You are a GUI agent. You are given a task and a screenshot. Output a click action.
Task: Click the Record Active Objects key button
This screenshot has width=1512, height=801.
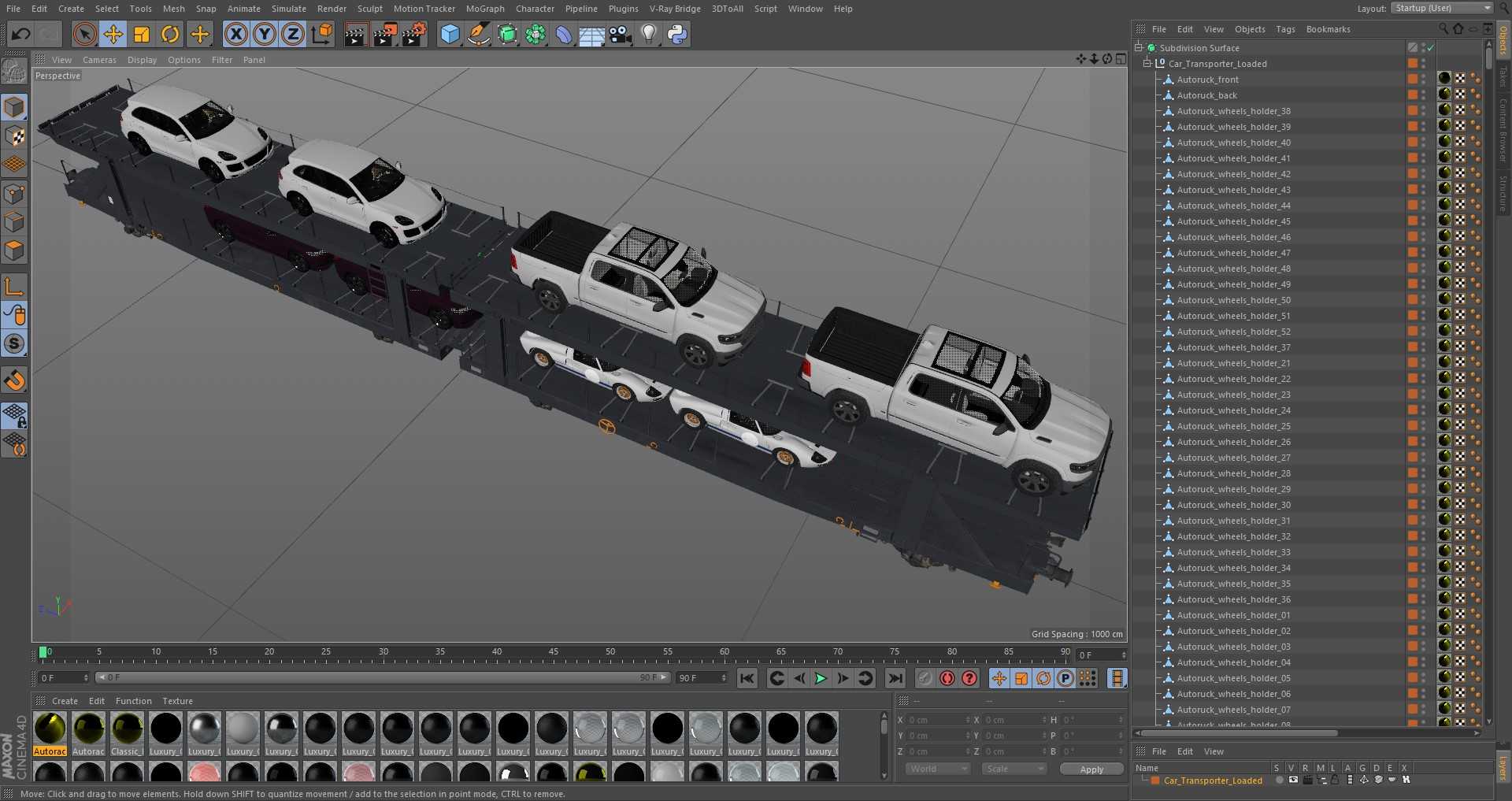coord(925,678)
